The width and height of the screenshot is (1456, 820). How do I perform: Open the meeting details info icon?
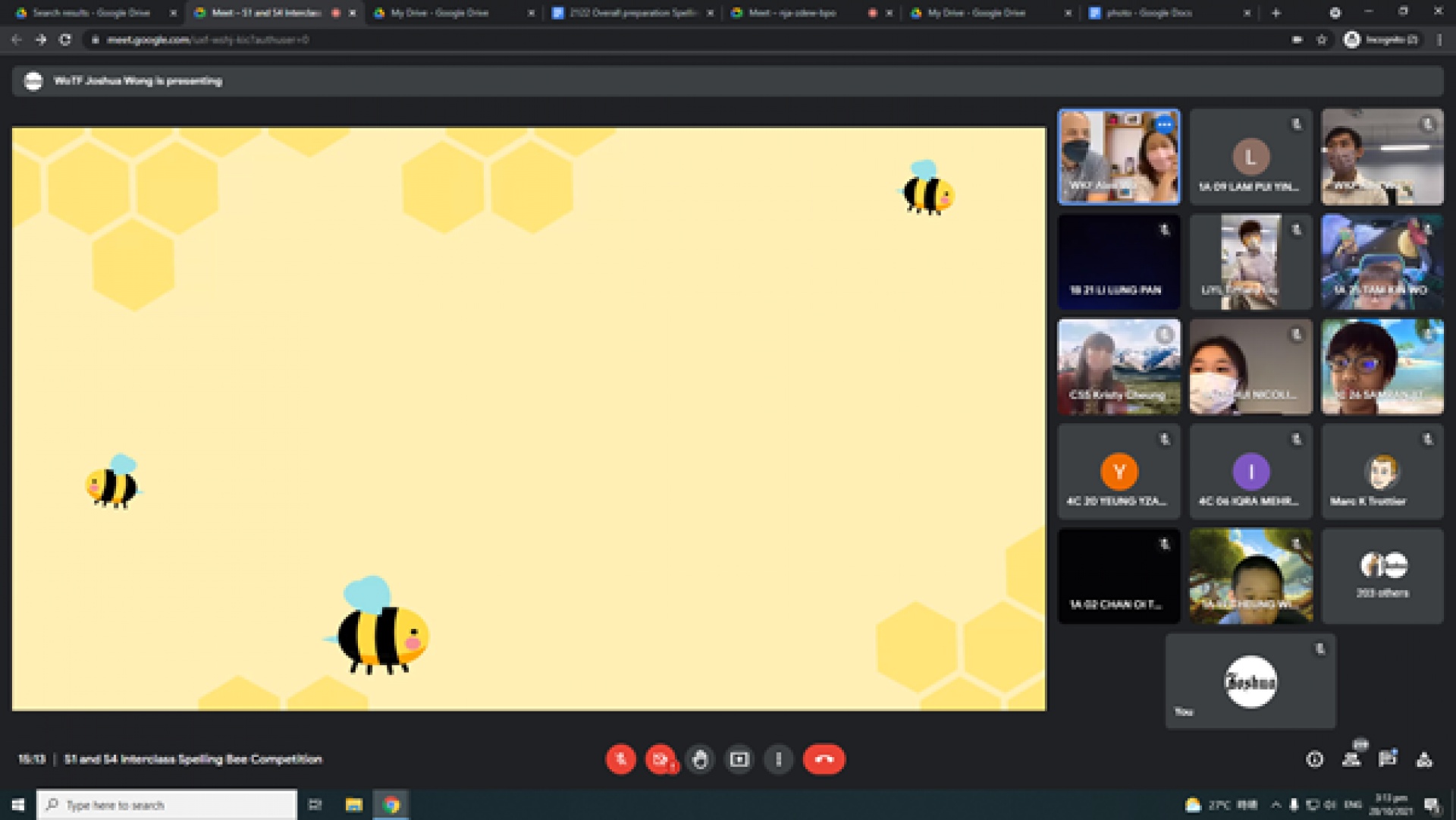1315,759
